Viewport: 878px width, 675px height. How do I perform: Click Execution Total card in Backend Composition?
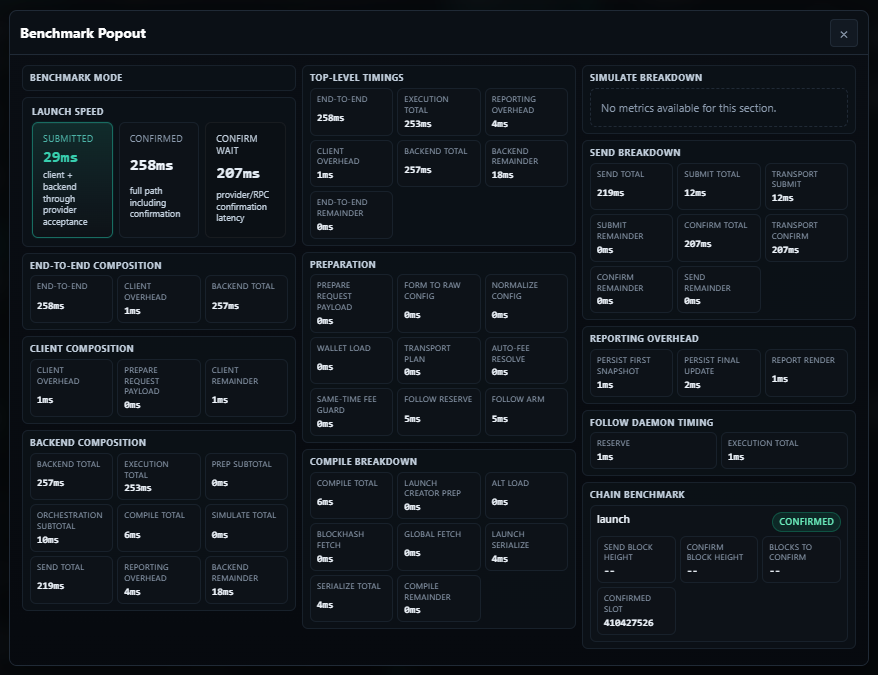(x=159, y=476)
